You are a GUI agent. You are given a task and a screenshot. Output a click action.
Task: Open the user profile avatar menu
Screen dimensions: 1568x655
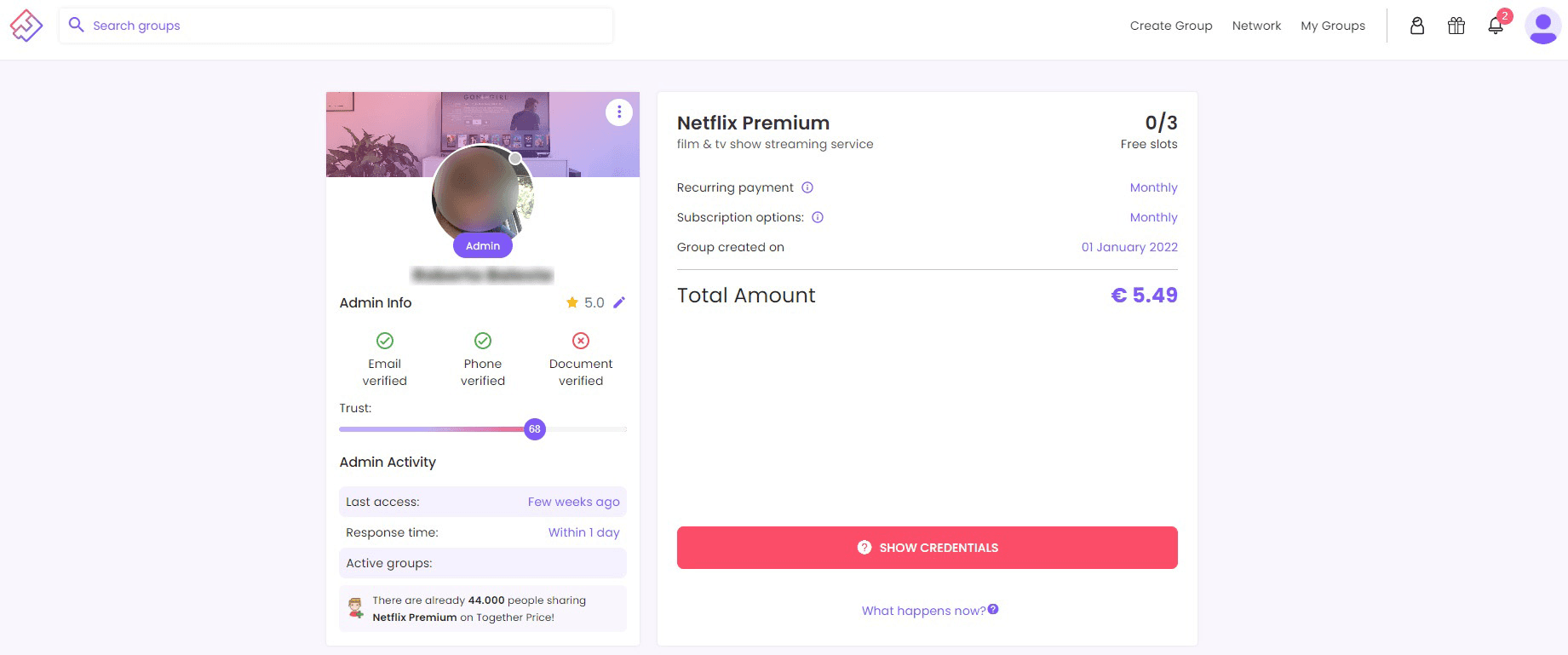(1542, 26)
